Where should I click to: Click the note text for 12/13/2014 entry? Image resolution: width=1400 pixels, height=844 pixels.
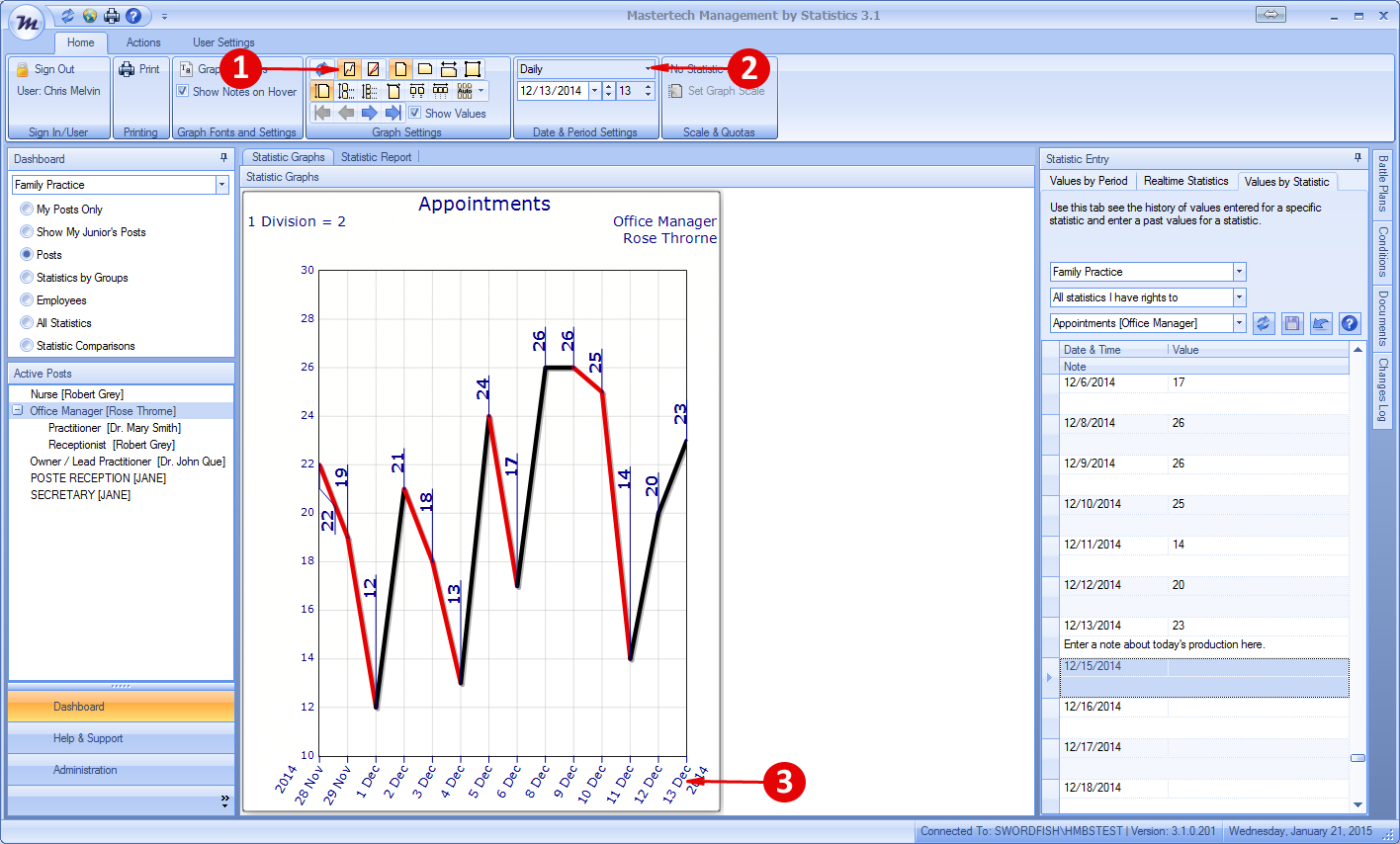[x=1164, y=644]
